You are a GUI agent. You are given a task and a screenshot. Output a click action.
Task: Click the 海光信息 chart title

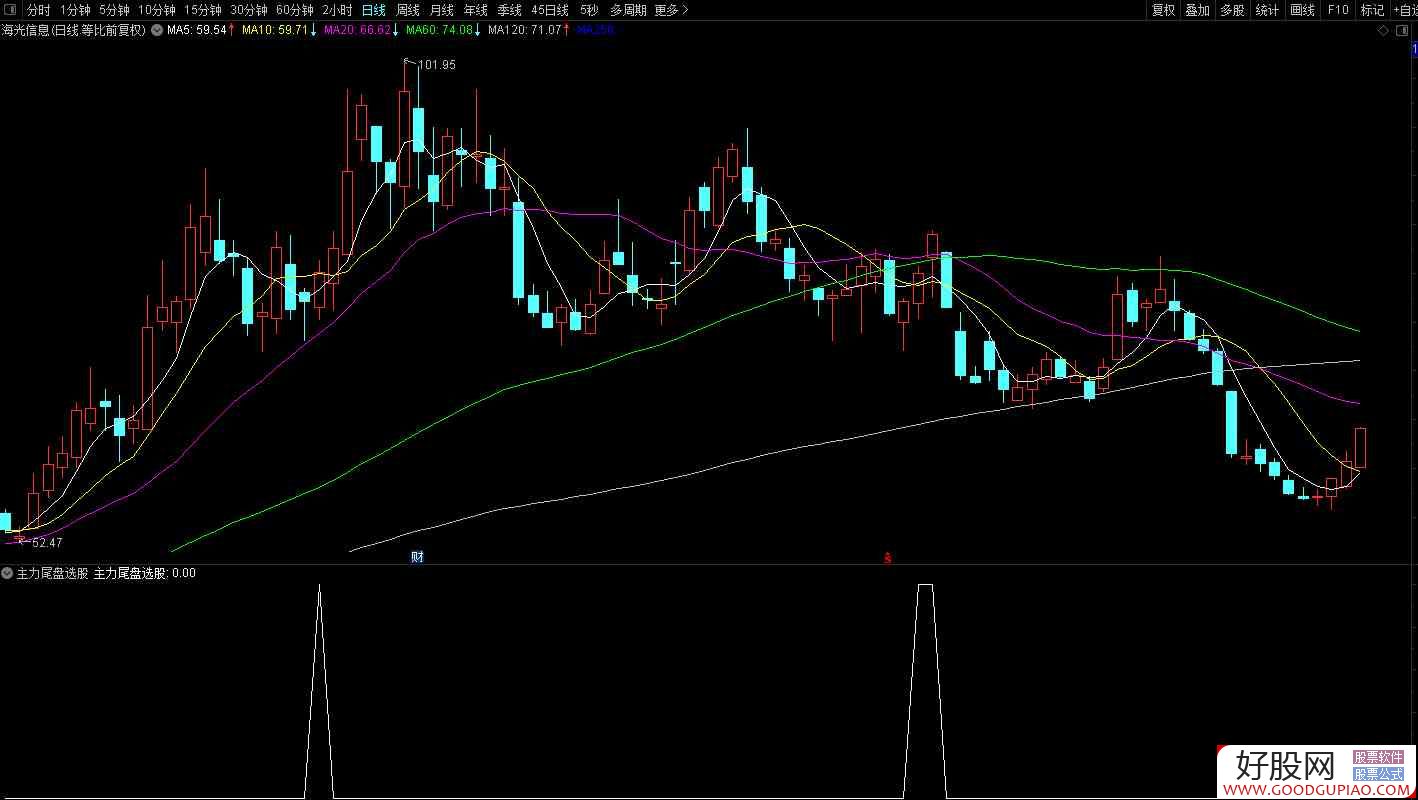point(75,30)
